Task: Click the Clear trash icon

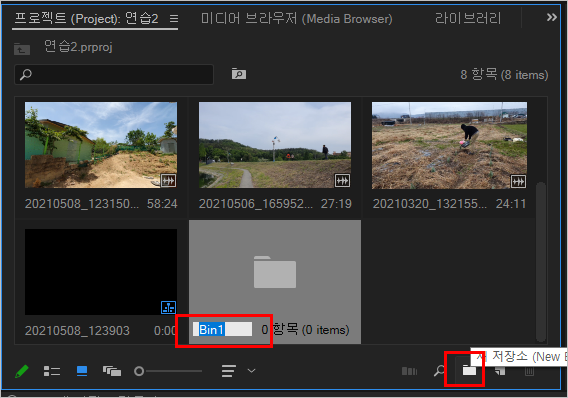Action: [529, 371]
